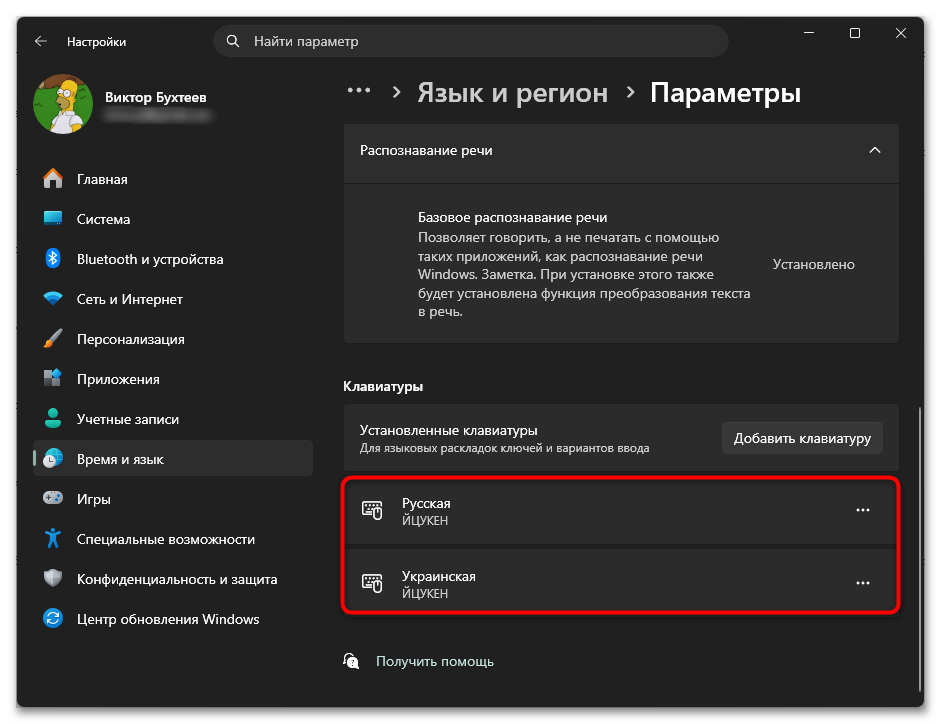Click the help chat bubble icon
The height and width of the screenshot is (724, 941).
(351, 662)
